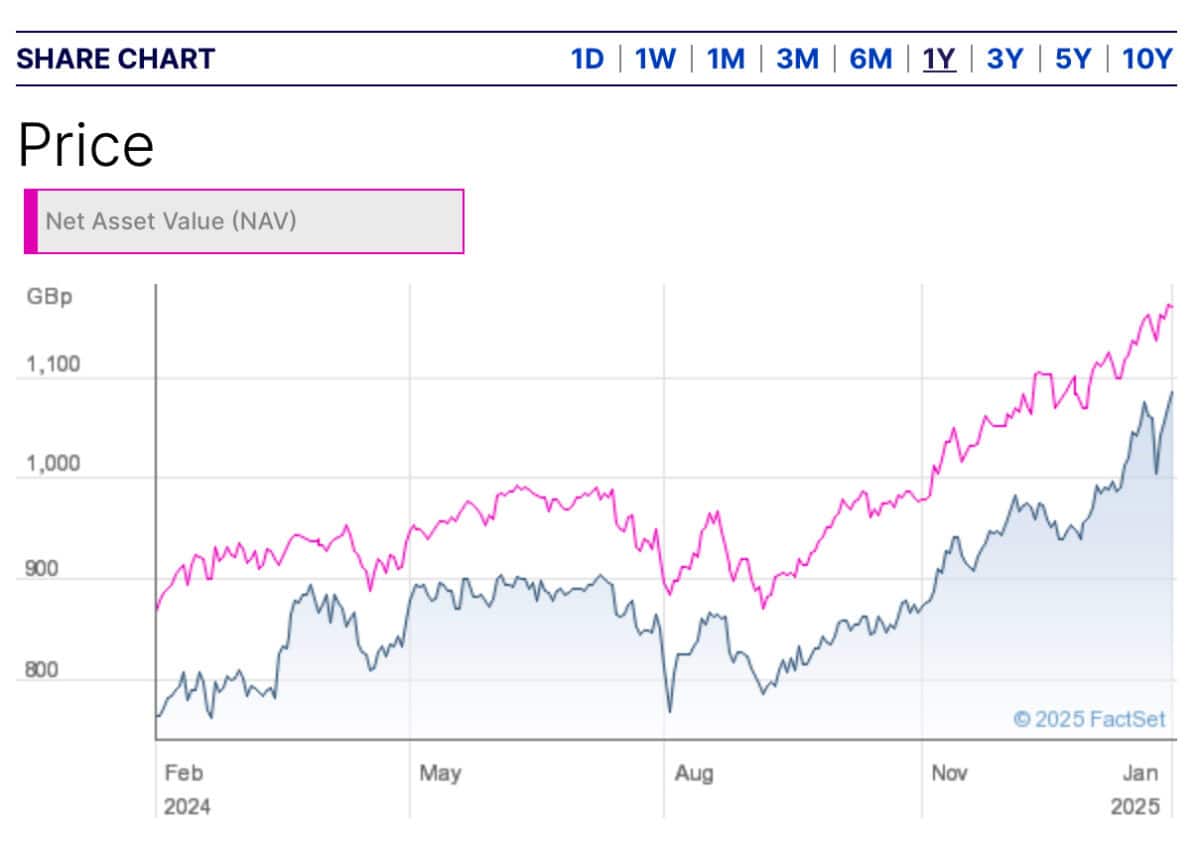Open the 5Y time range
This screenshot has height=847, width=1200.
coord(1073,59)
